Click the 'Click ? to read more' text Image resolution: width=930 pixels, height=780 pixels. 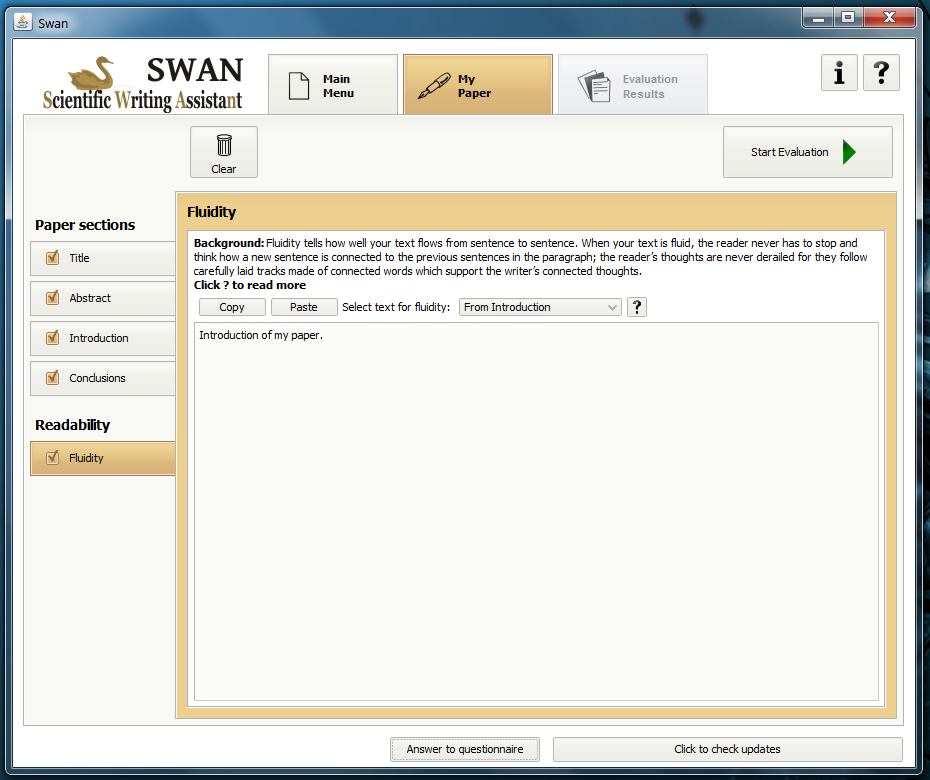[250, 285]
